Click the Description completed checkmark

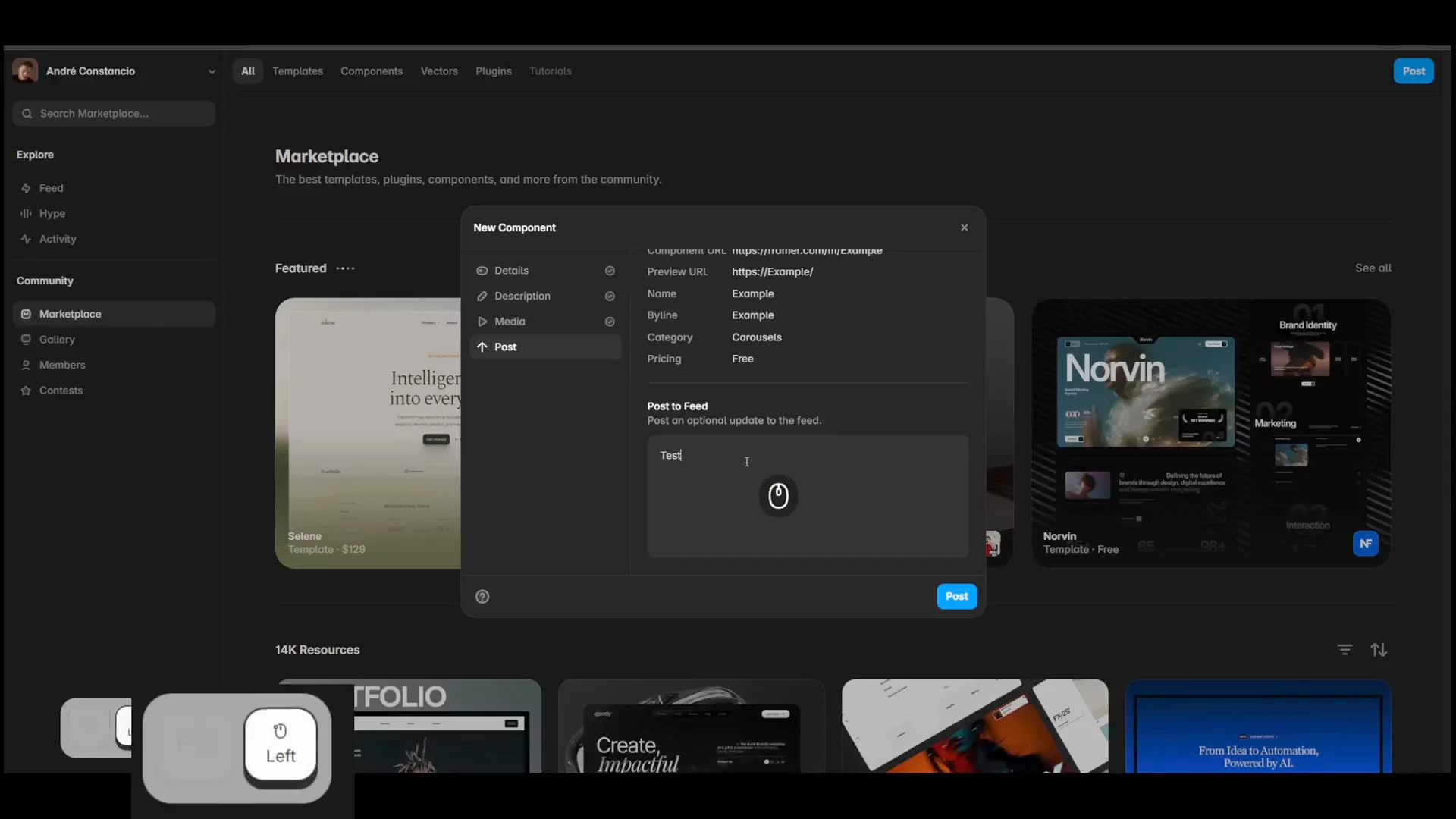coord(610,297)
